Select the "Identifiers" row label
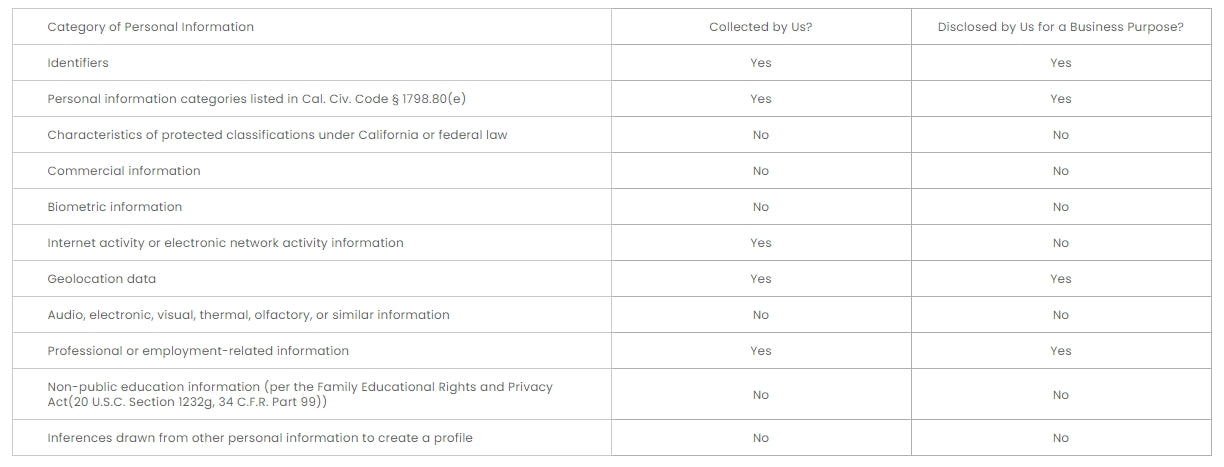This screenshot has height=467, width=1224. [78, 63]
